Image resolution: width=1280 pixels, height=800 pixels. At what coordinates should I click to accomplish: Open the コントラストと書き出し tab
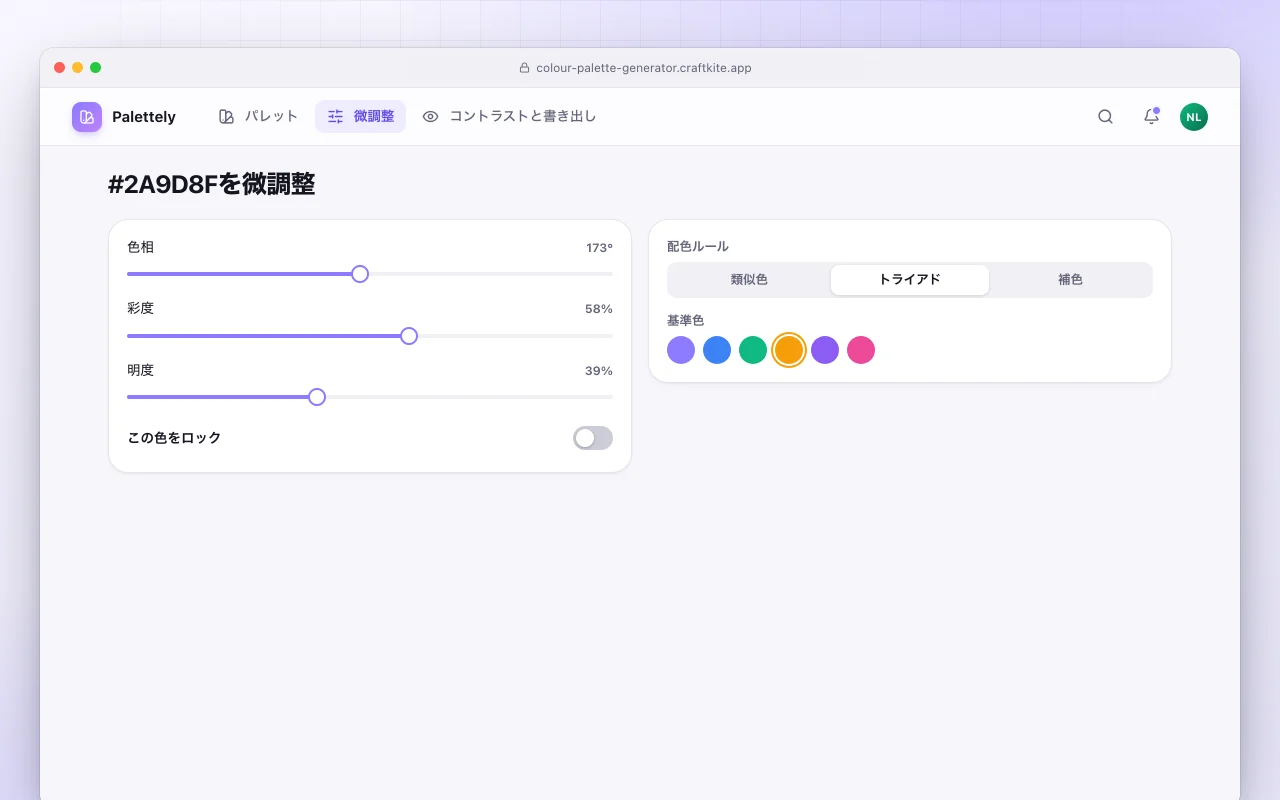[x=509, y=117]
